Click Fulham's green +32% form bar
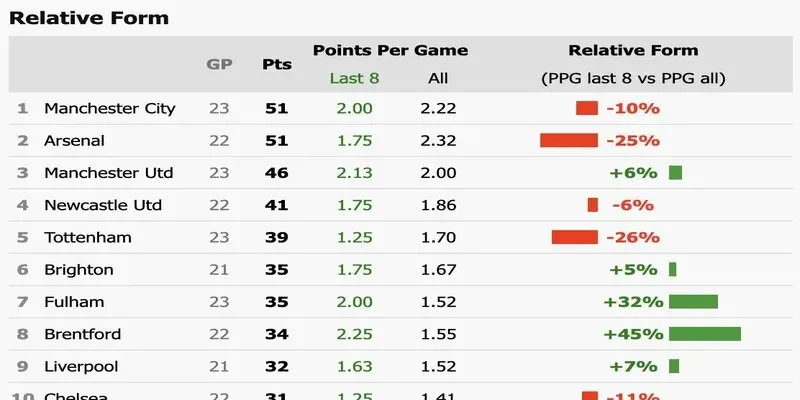Viewport: 800px width, 400px height. point(693,302)
